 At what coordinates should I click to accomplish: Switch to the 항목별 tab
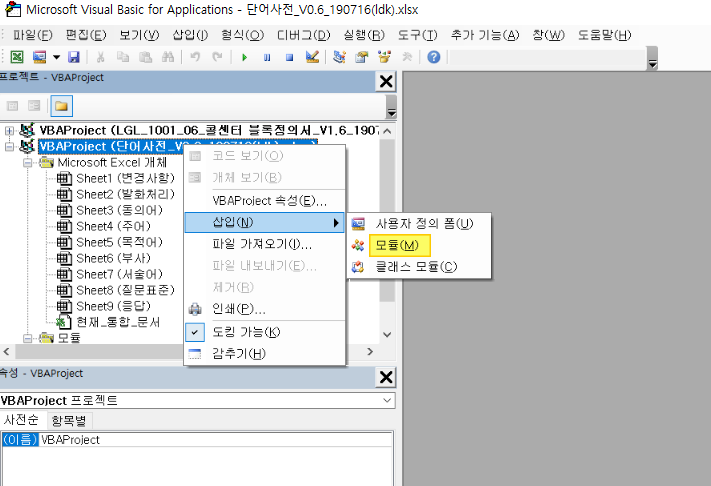(x=69, y=421)
